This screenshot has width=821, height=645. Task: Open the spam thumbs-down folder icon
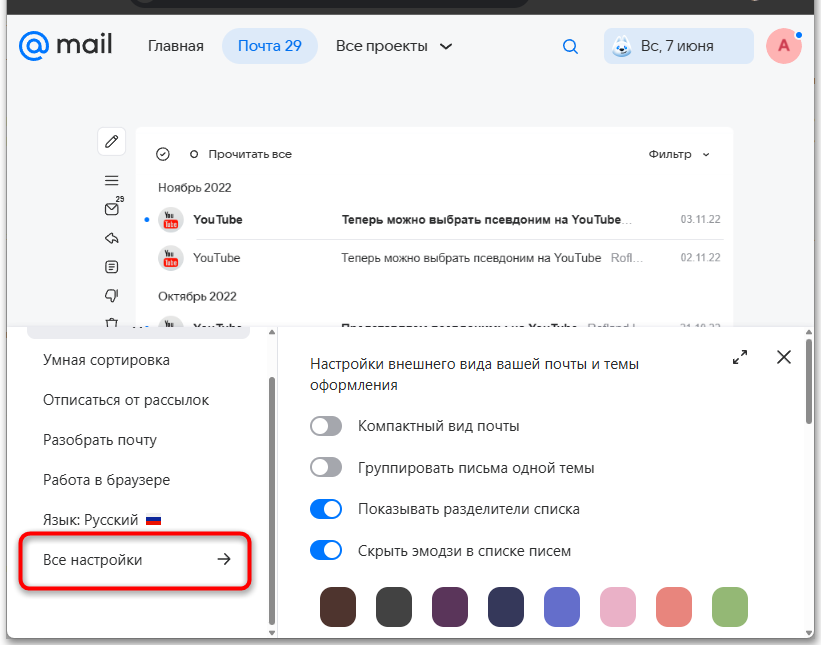(x=112, y=296)
